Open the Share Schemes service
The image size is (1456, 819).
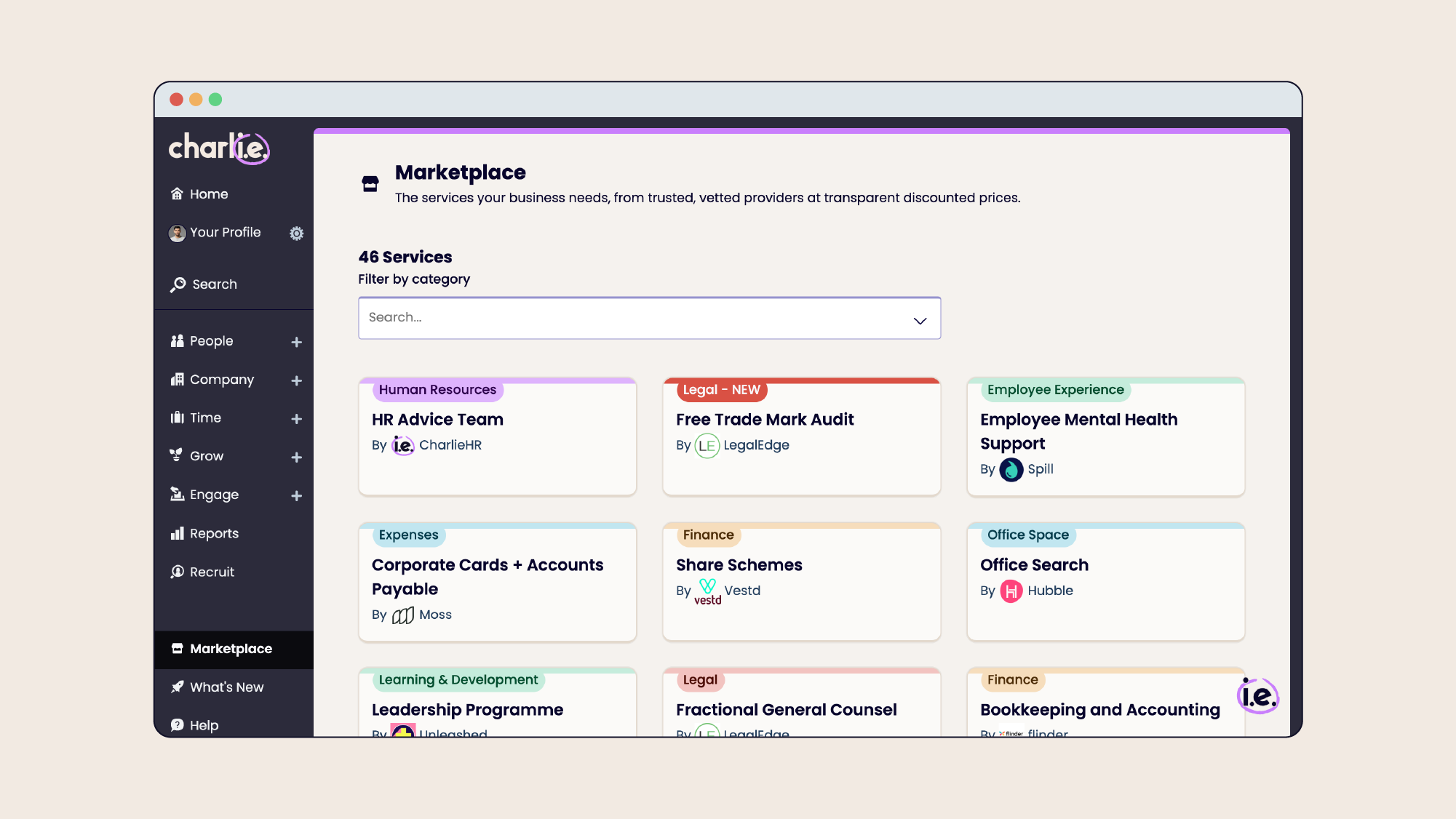(739, 565)
